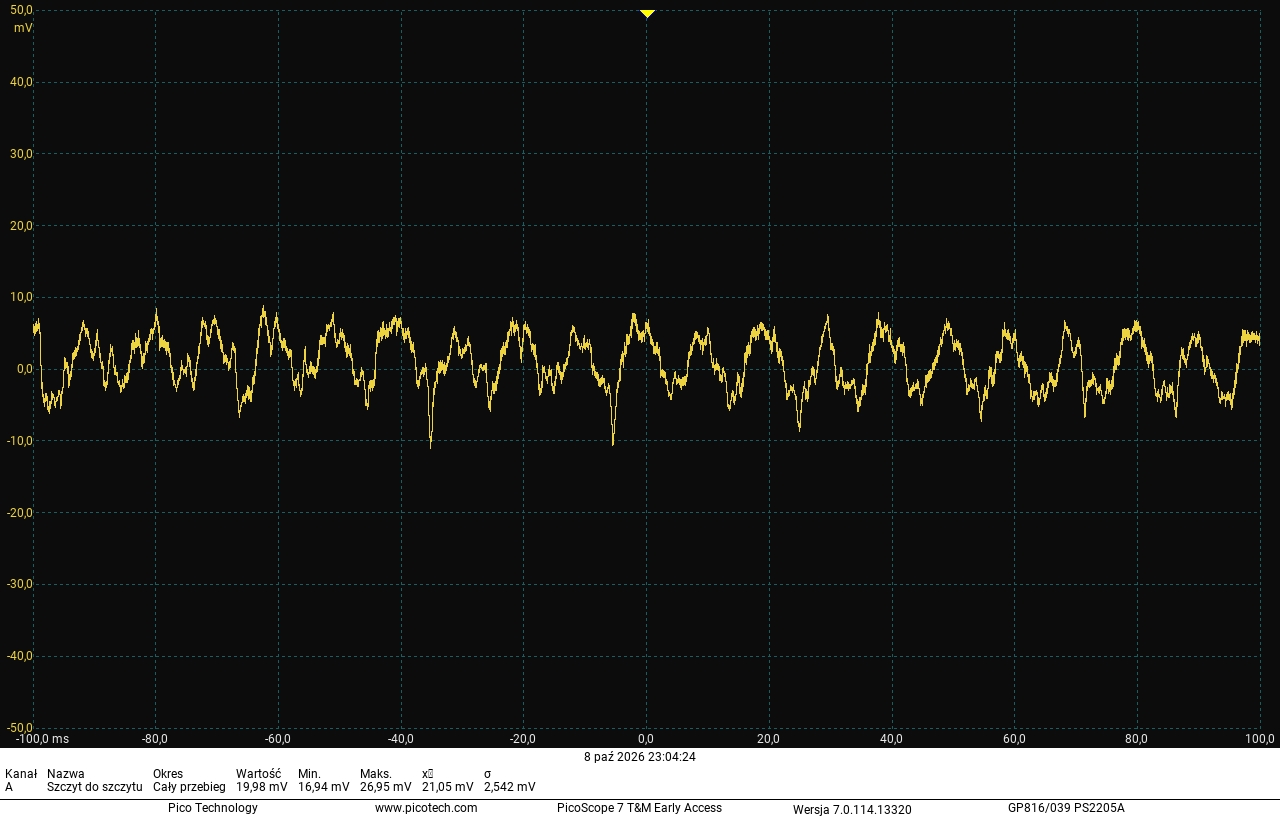Click the "mV" unit label on the voltage axis
Viewport: 1280px width, 816px height.
click(x=22, y=28)
